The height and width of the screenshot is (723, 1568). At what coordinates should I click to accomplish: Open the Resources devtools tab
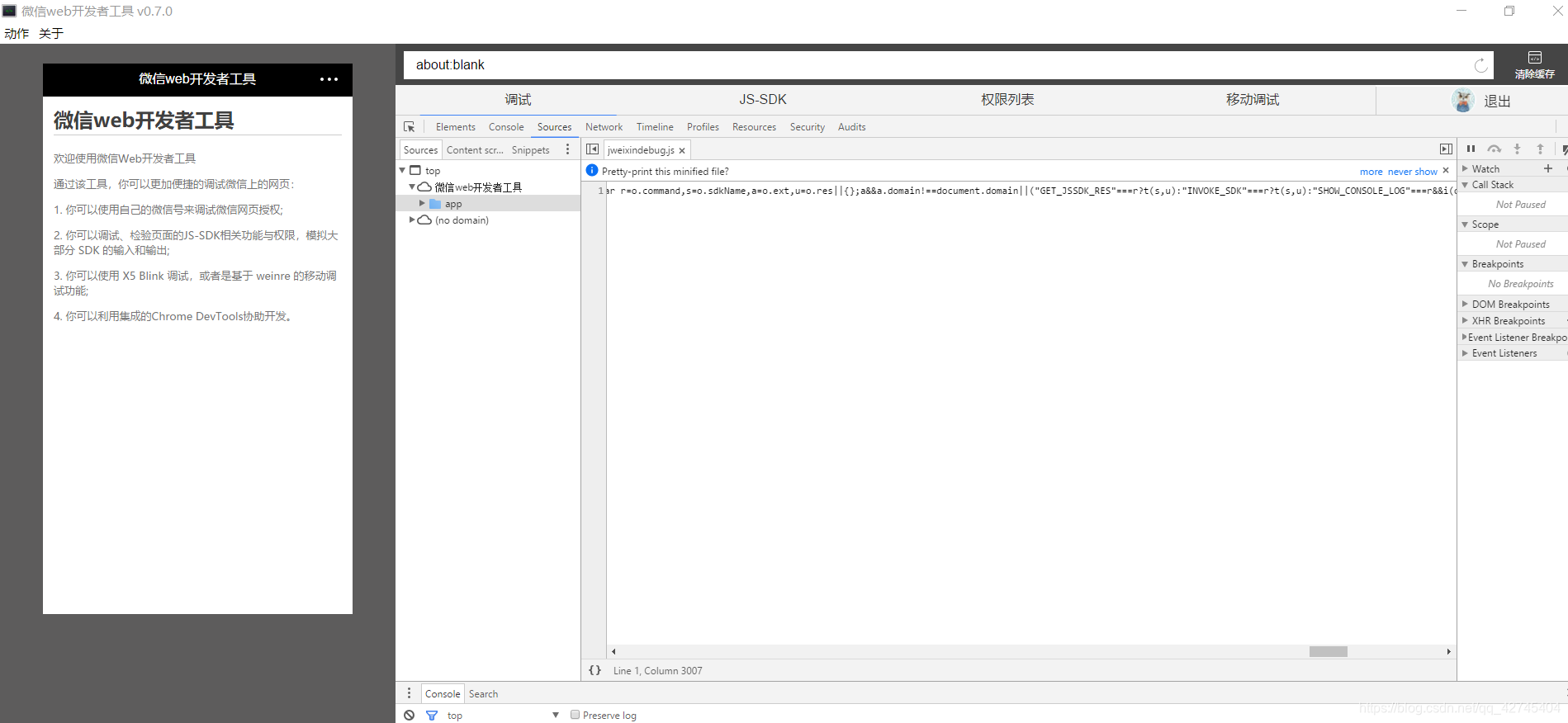click(x=754, y=127)
